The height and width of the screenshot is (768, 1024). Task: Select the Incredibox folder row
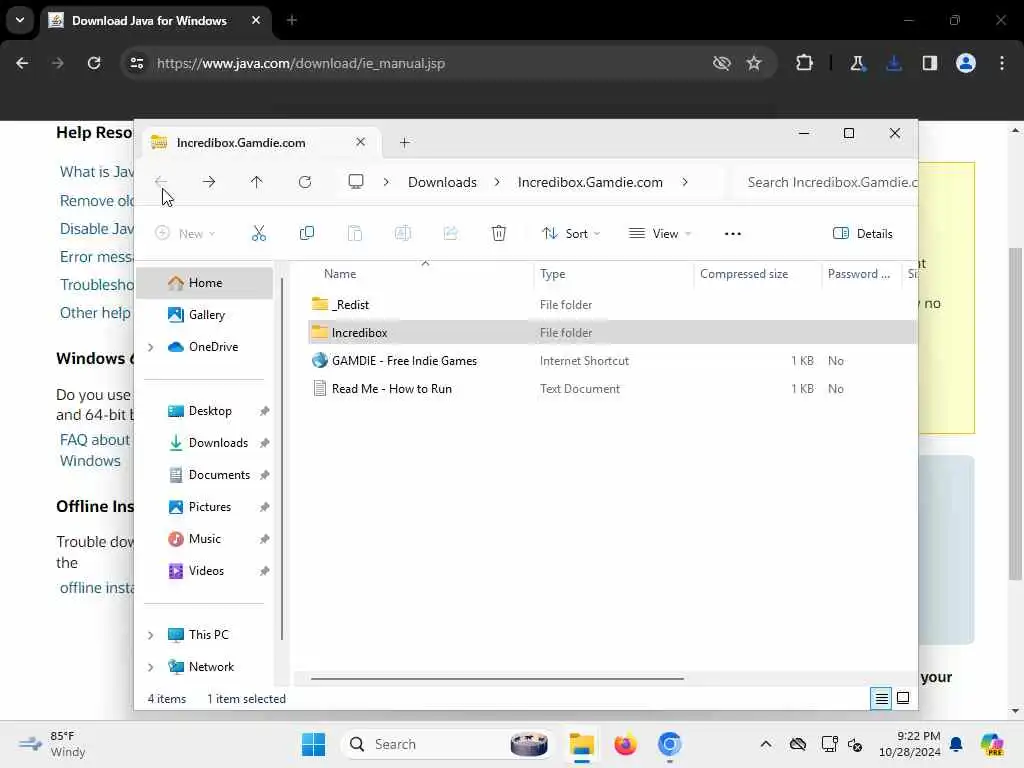(613, 332)
